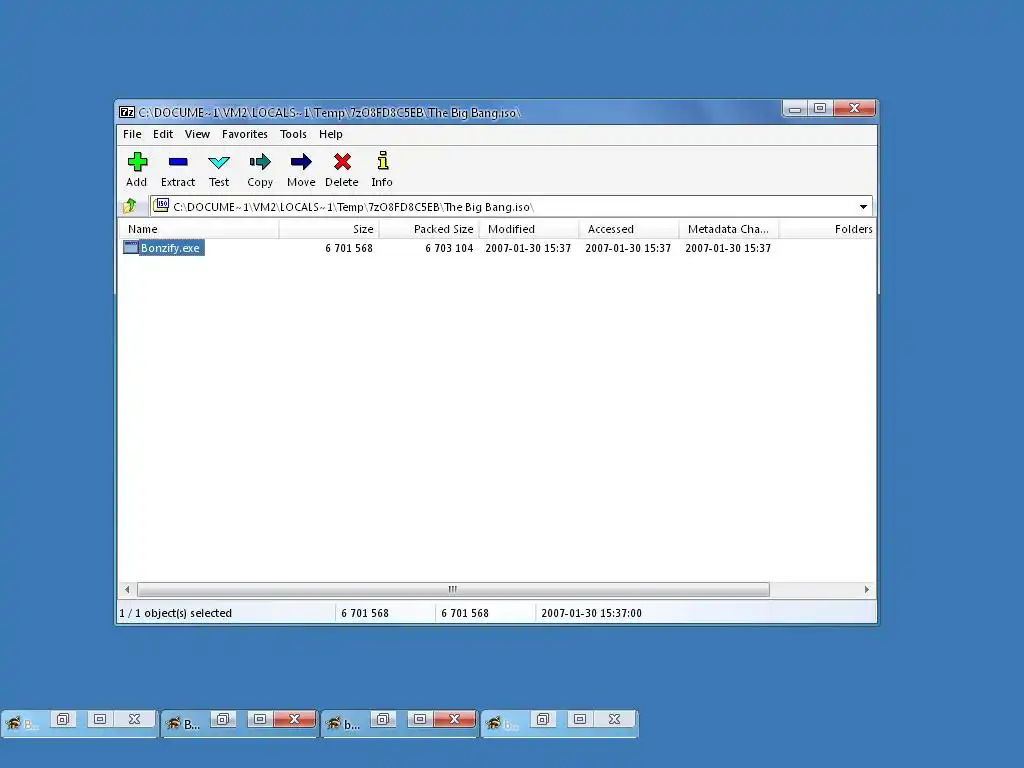Screen dimensions: 1024x768
Task: Sort by Folders column header
Action: 827,229
